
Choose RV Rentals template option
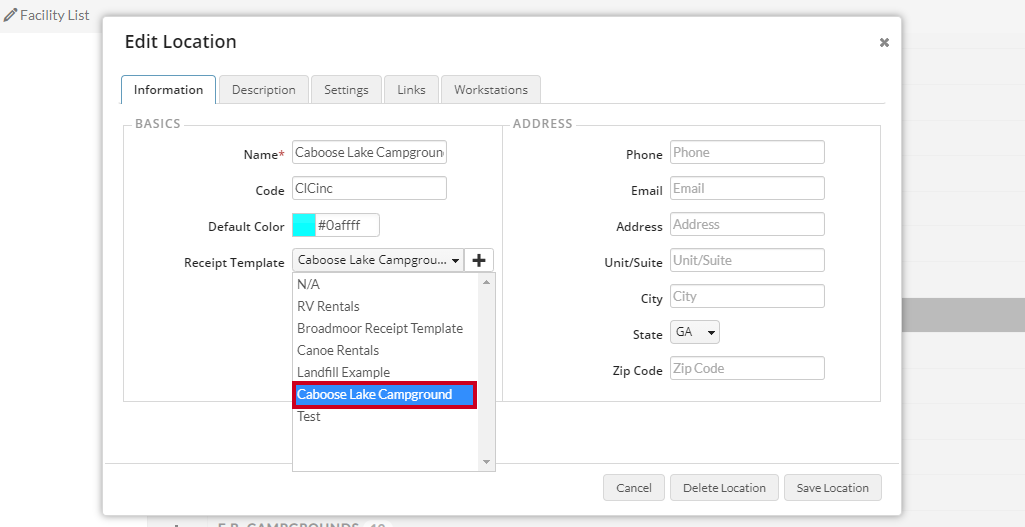386,306
